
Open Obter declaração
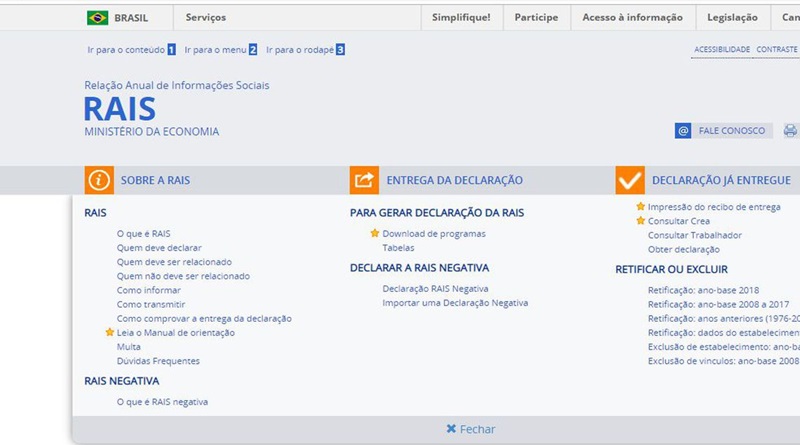[x=684, y=250]
